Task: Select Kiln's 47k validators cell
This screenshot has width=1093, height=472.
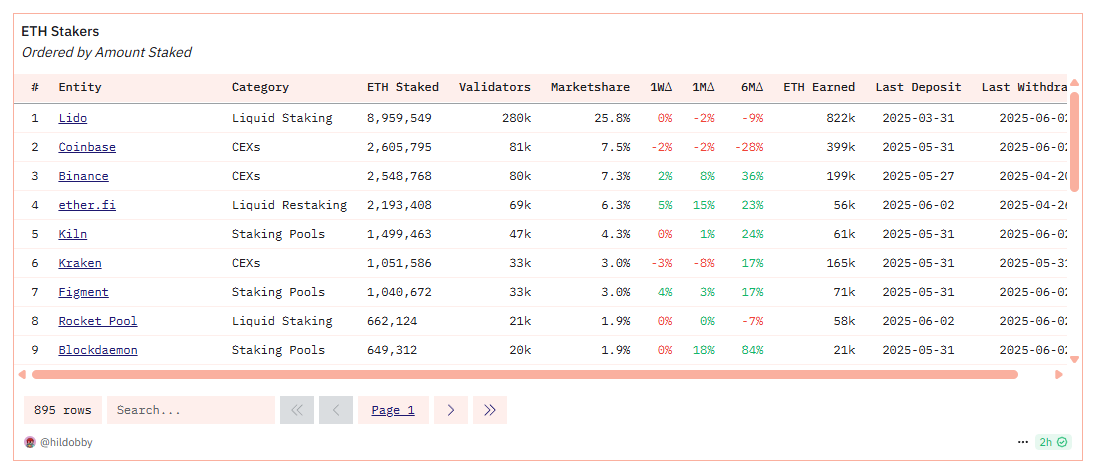Action: point(520,234)
